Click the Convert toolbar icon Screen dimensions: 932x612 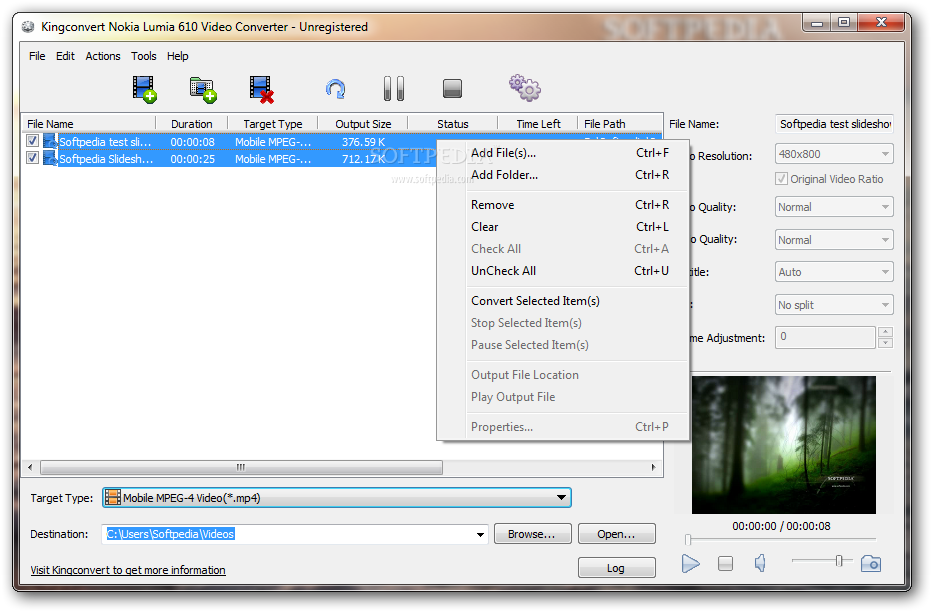335,89
